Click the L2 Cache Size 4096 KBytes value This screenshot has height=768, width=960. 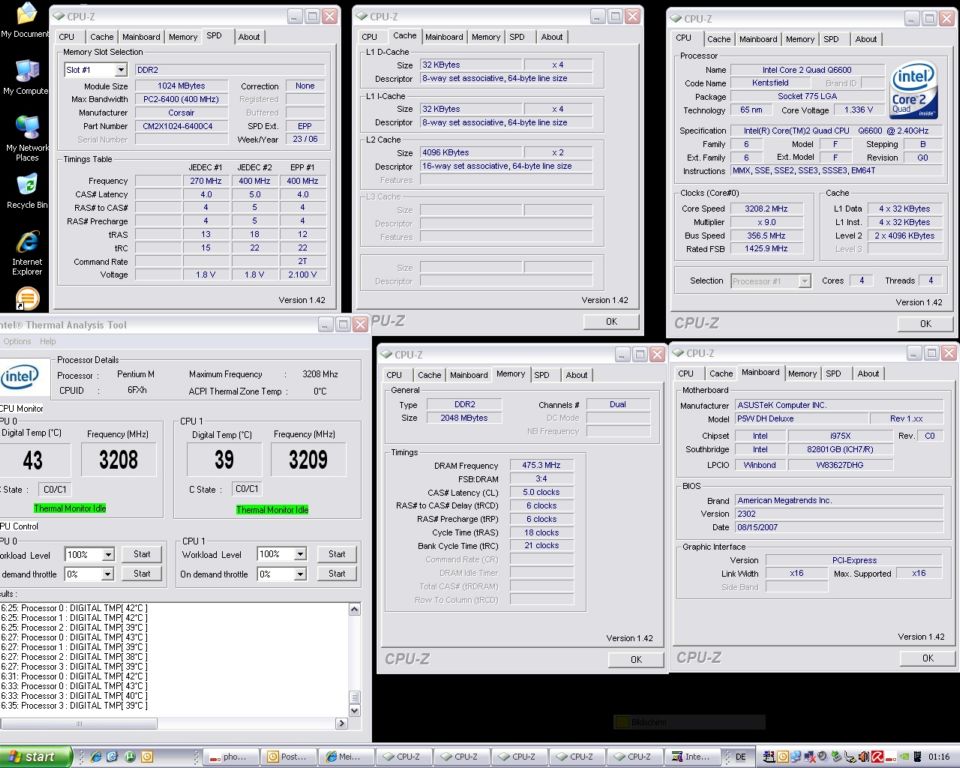tap(471, 152)
